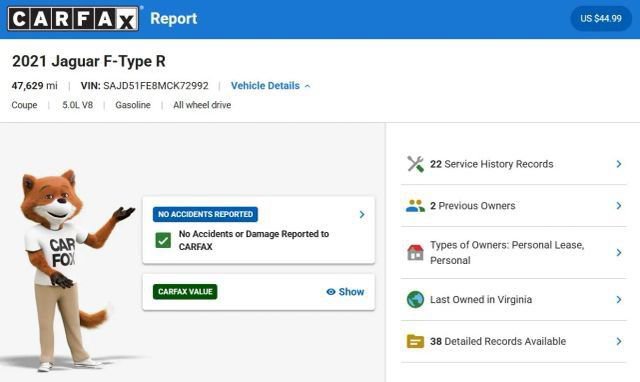Click the CARFAX VALUE green badge
The height and width of the screenshot is (382, 640).
[x=185, y=292]
